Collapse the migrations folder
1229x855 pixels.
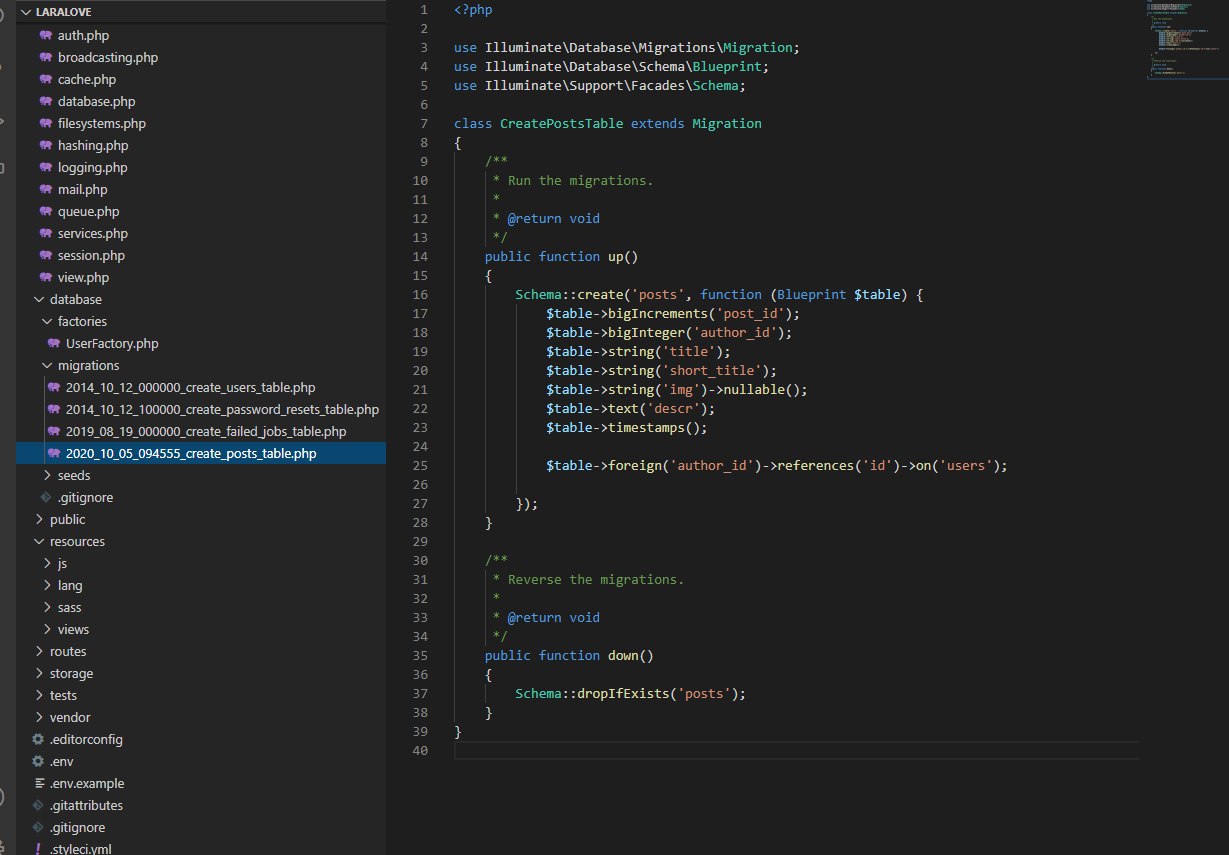47,365
